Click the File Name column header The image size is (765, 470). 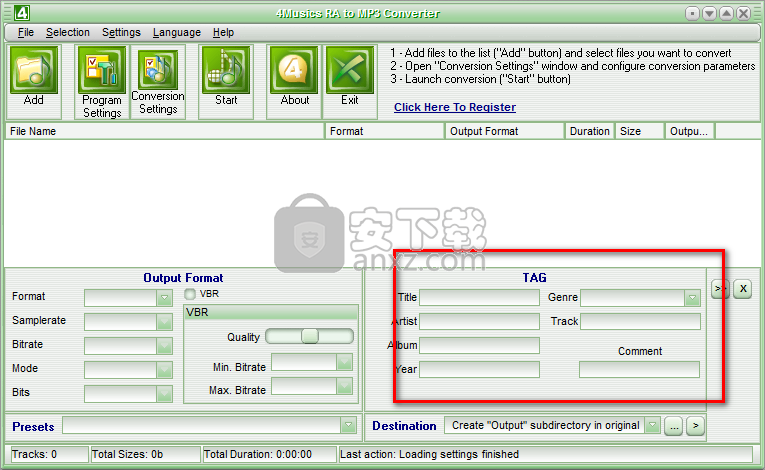coord(164,131)
